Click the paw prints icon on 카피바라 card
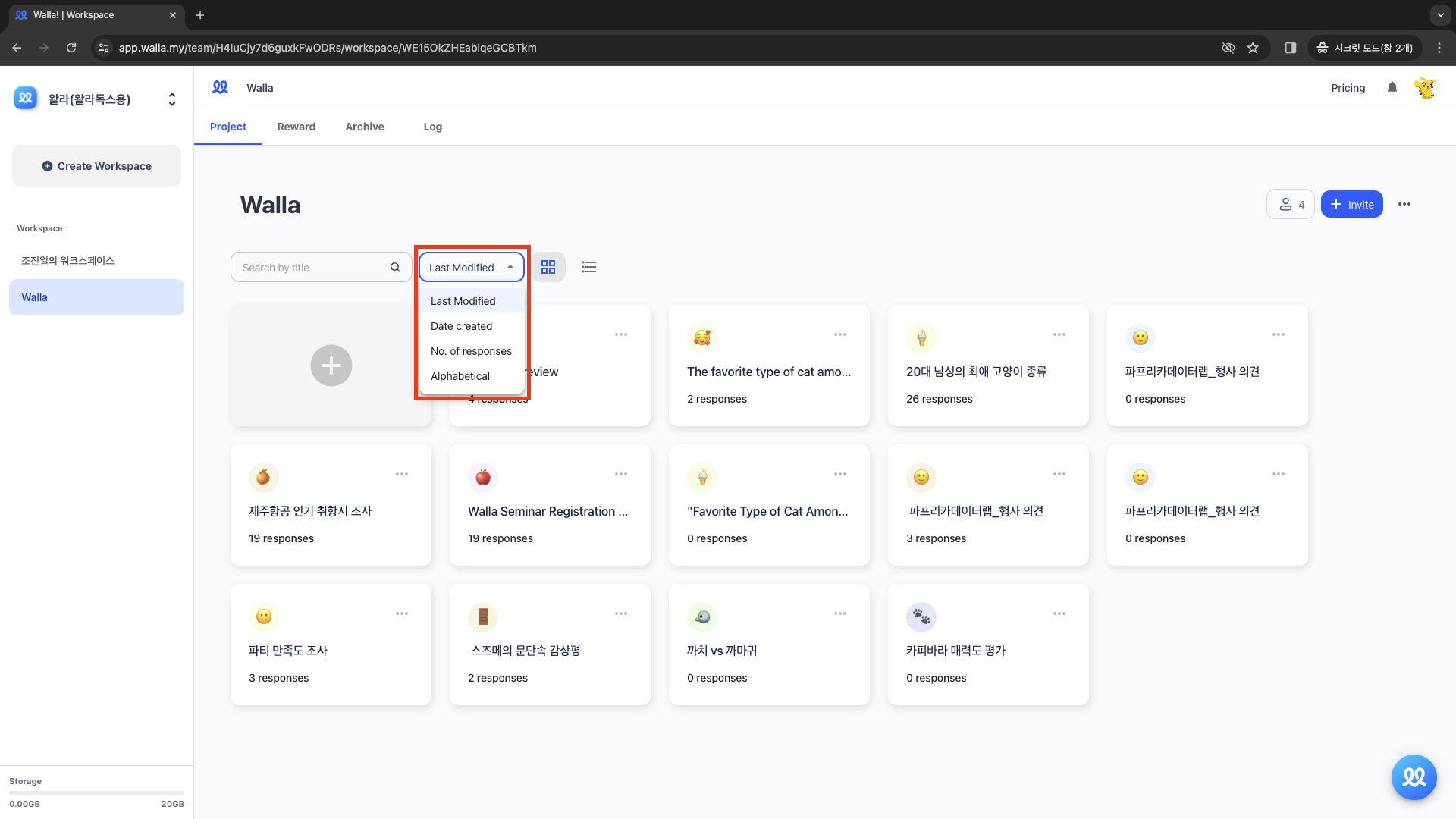This screenshot has width=1456, height=819. (921, 617)
